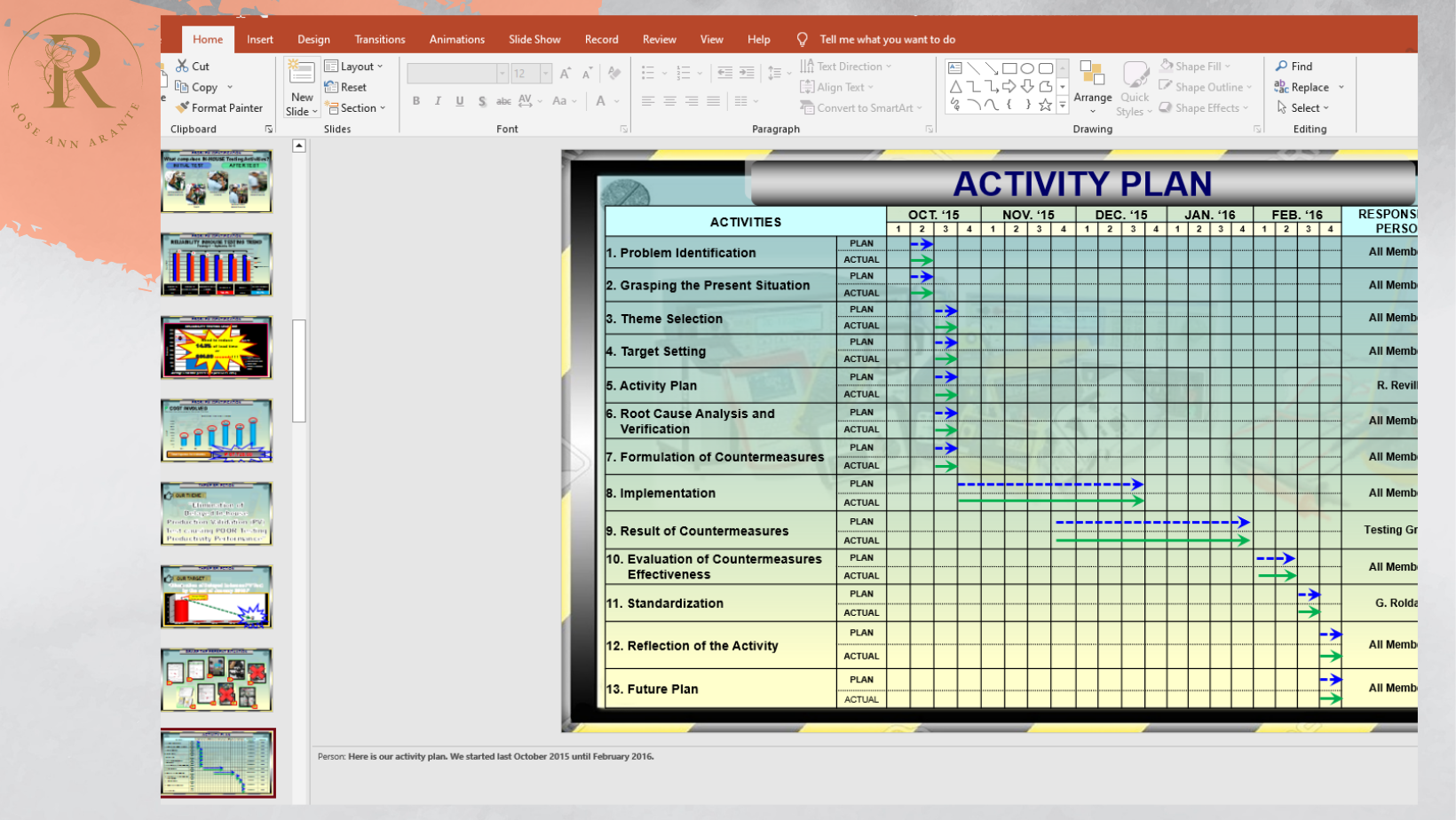Select the straight Line shape
The height and width of the screenshot is (820, 1456).
(973, 68)
